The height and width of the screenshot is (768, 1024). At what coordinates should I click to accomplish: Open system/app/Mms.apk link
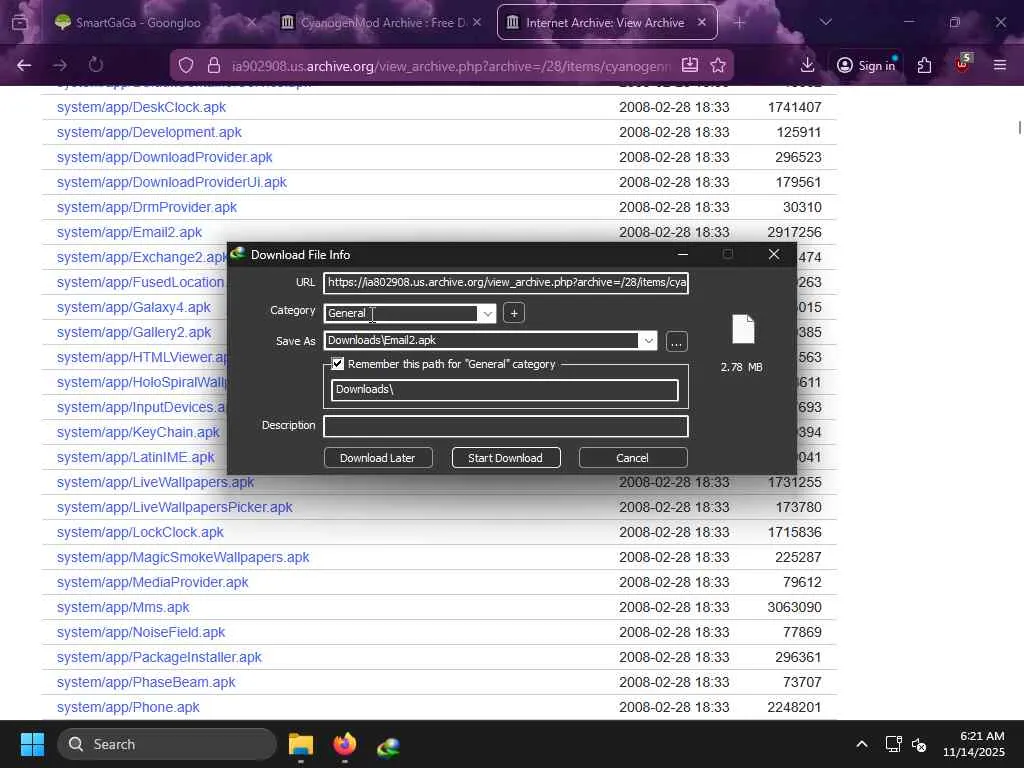(x=123, y=607)
